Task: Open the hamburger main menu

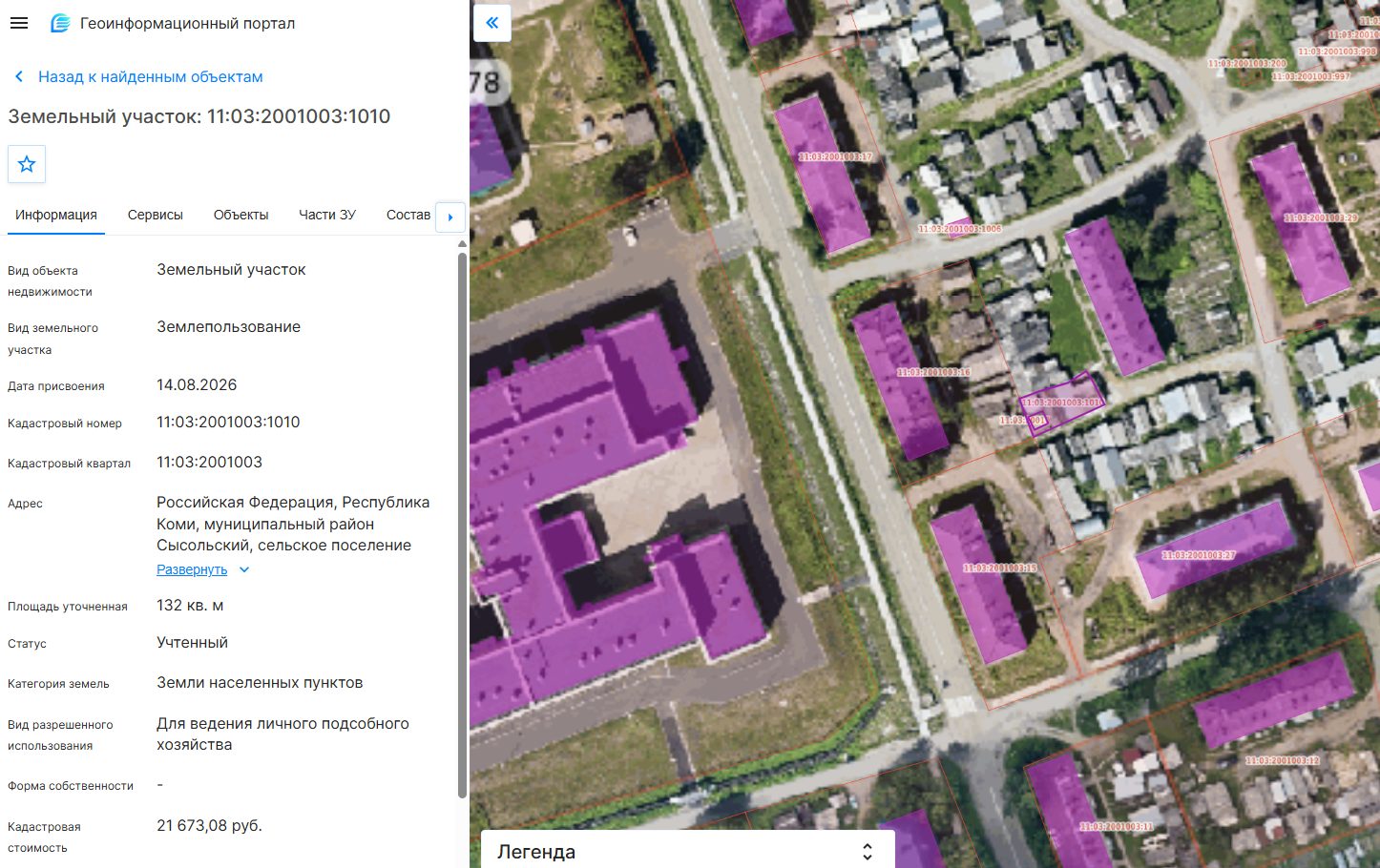Action: pyautogui.click(x=19, y=23)
